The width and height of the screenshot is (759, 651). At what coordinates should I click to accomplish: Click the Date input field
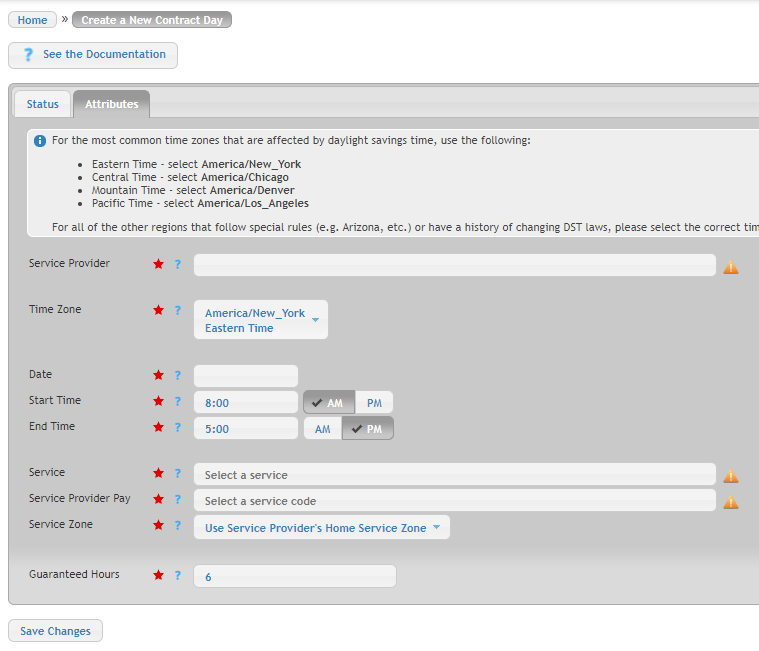pyautogui.click(x=246, y=376)
